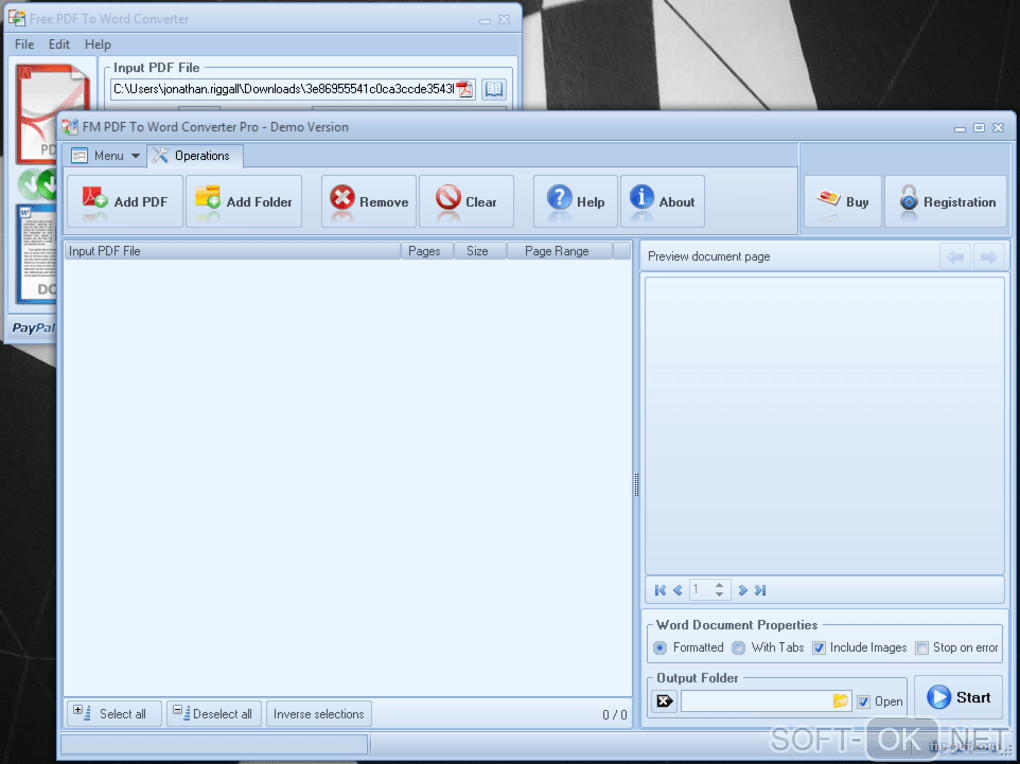
Task: Click the Input PDF File column header
Action: tap(232, 251)
